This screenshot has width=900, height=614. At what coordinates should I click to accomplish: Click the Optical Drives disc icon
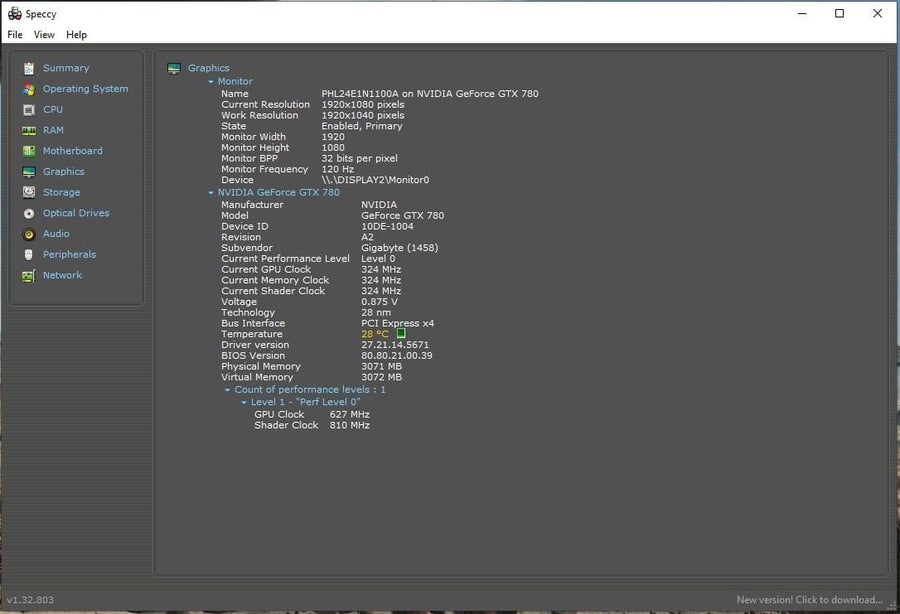pyautogui.click(x=29, y=213)
